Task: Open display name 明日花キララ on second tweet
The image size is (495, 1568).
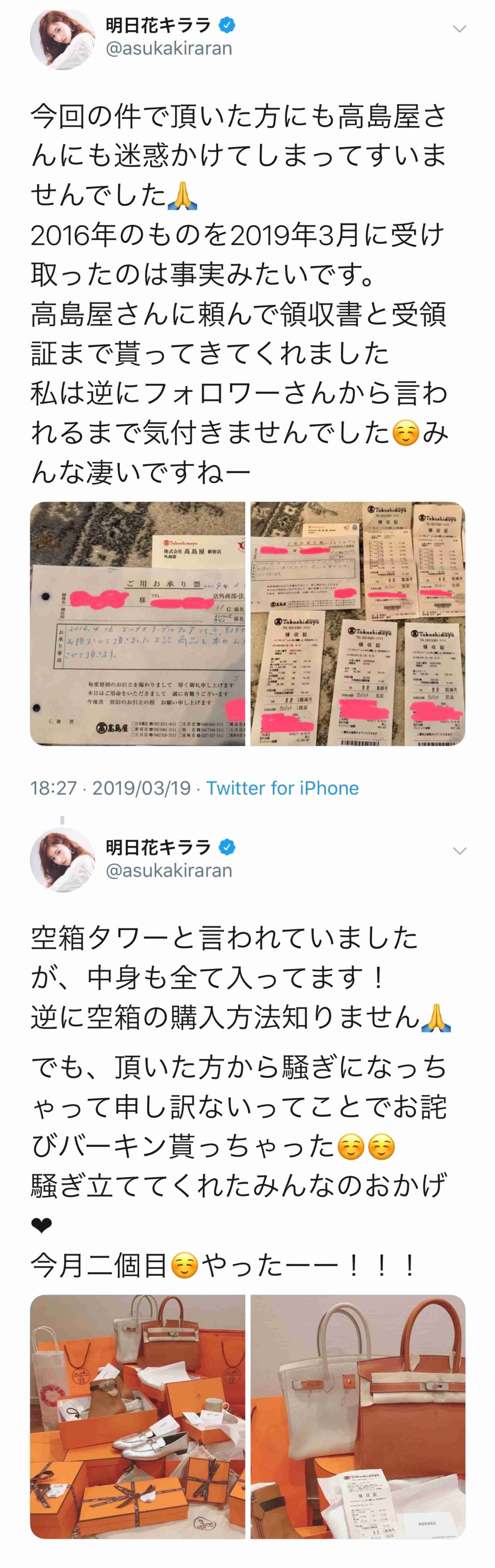Action: click(159, 847)
